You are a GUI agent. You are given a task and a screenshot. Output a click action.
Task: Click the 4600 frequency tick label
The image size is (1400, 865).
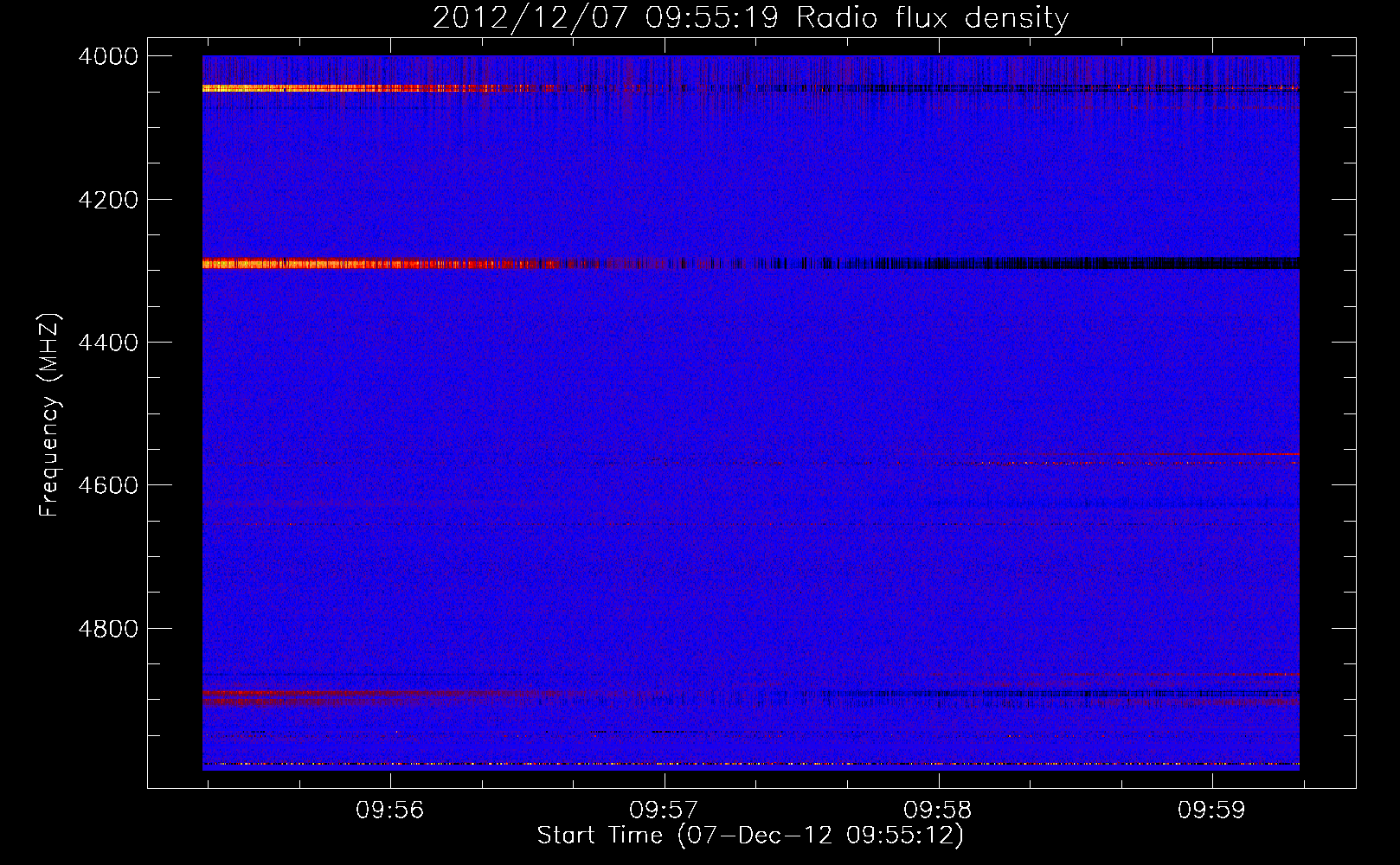[x=107, y=485]
